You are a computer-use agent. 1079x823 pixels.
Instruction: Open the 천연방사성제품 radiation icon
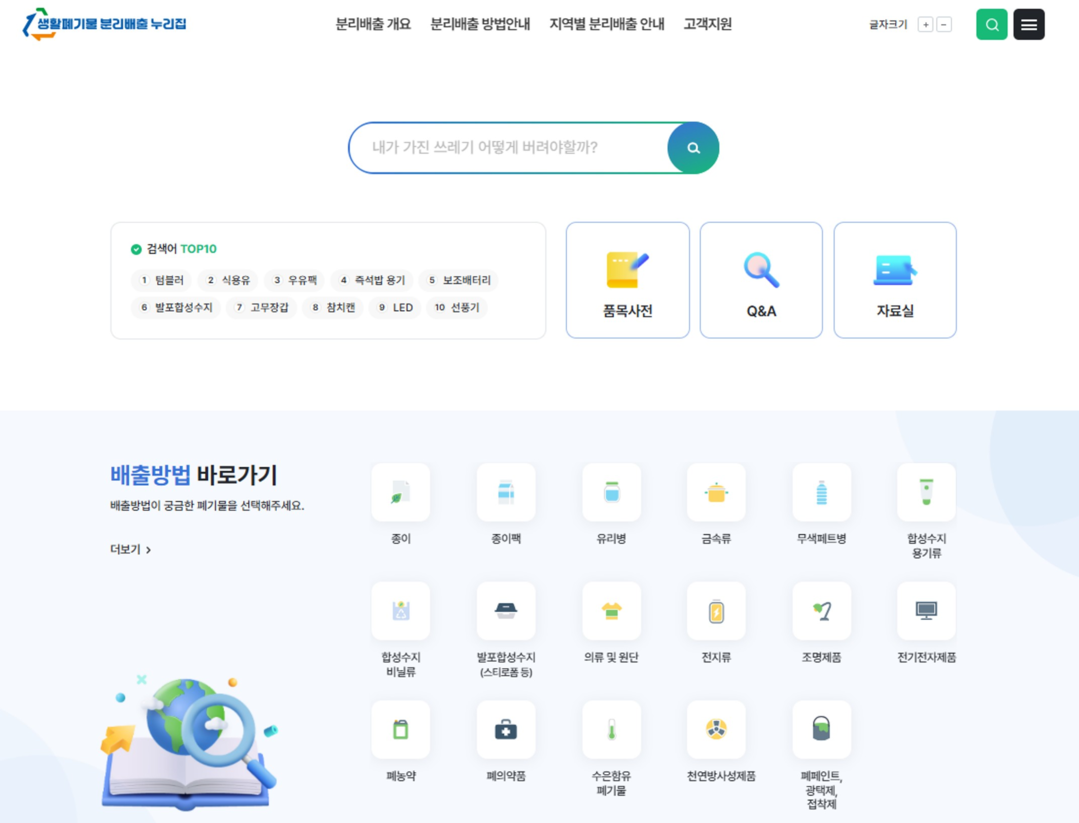point(716,729)
